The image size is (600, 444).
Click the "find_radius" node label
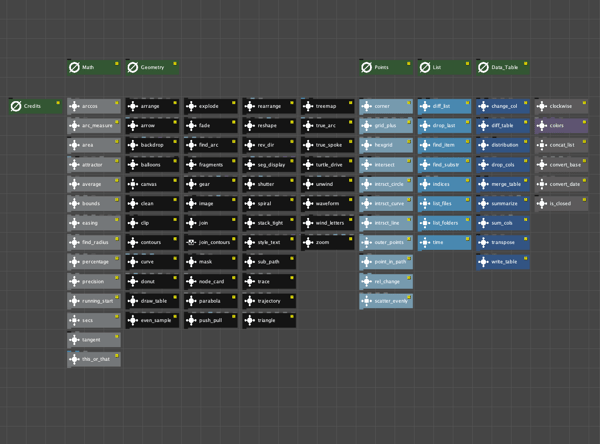pyautogui.click(x=95, y=242)
